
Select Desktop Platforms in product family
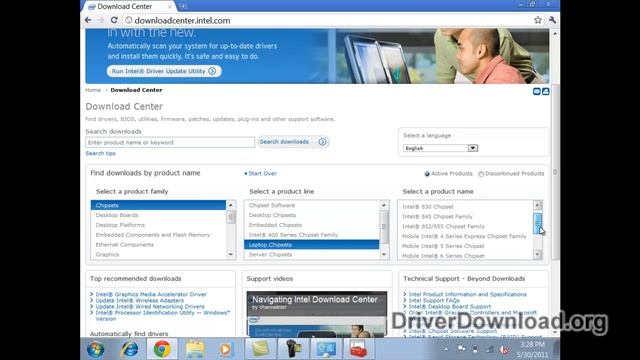(158, 225)
